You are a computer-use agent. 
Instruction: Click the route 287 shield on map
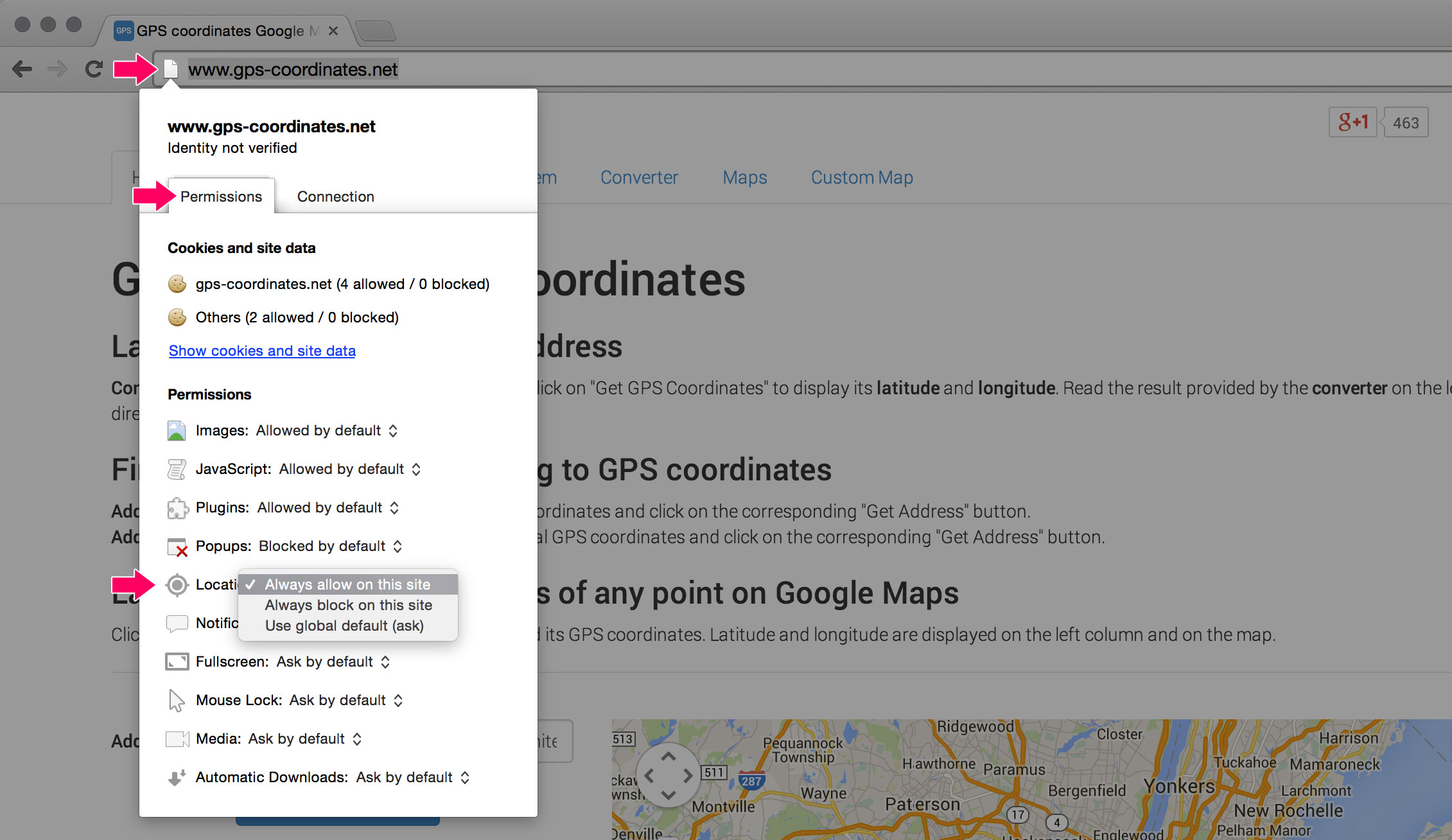pos(751,780)
